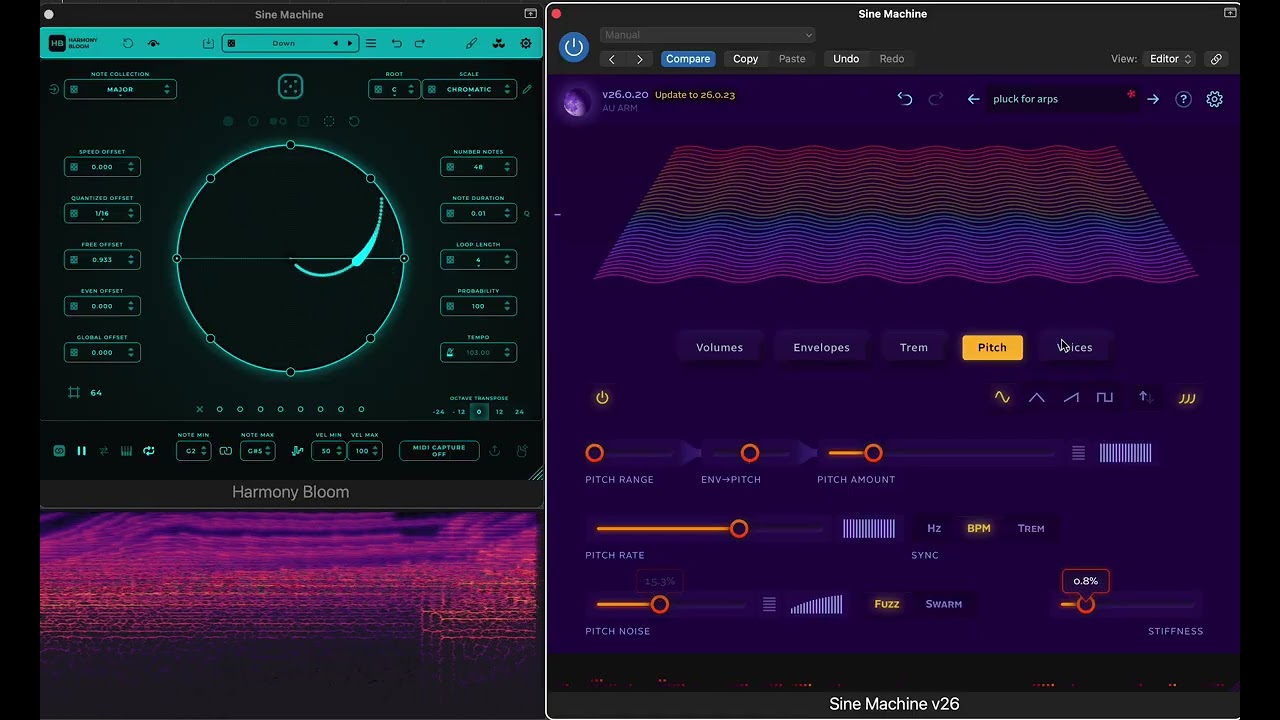The height and width of the screenshot is (720, 1280).
Task: Click the pencil edit icon next to Scale
Action: coord(527,89)
